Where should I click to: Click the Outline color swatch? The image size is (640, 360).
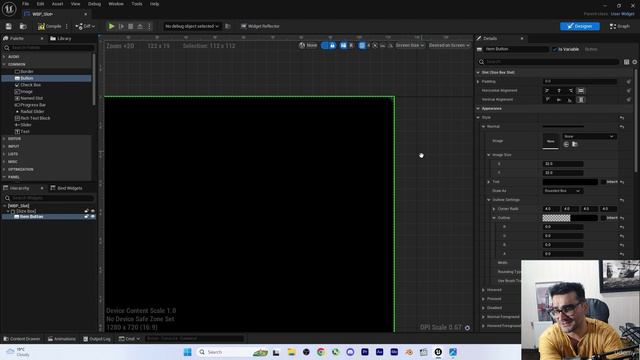coord(570,218)
